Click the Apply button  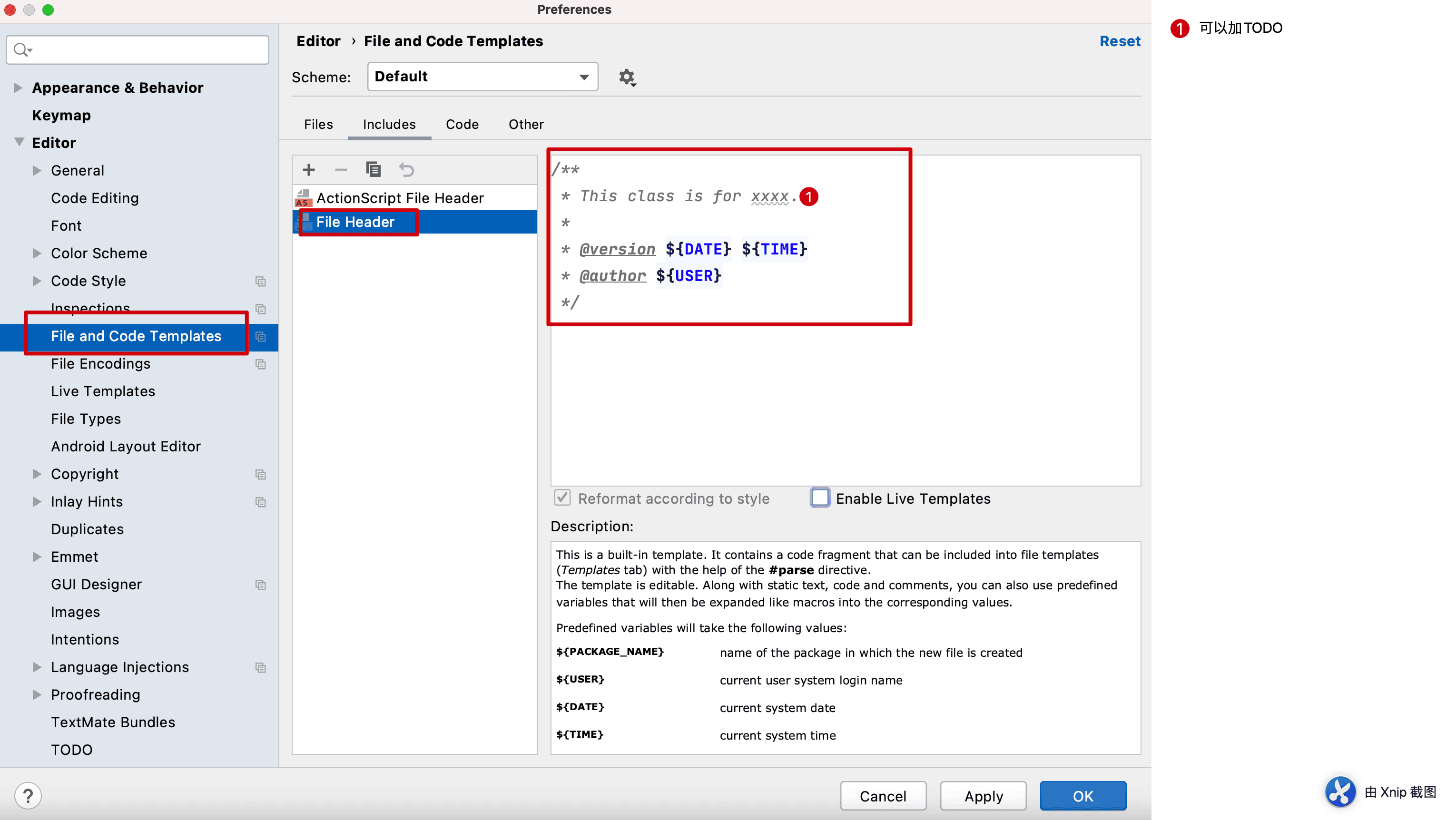(x=983, y=796)
